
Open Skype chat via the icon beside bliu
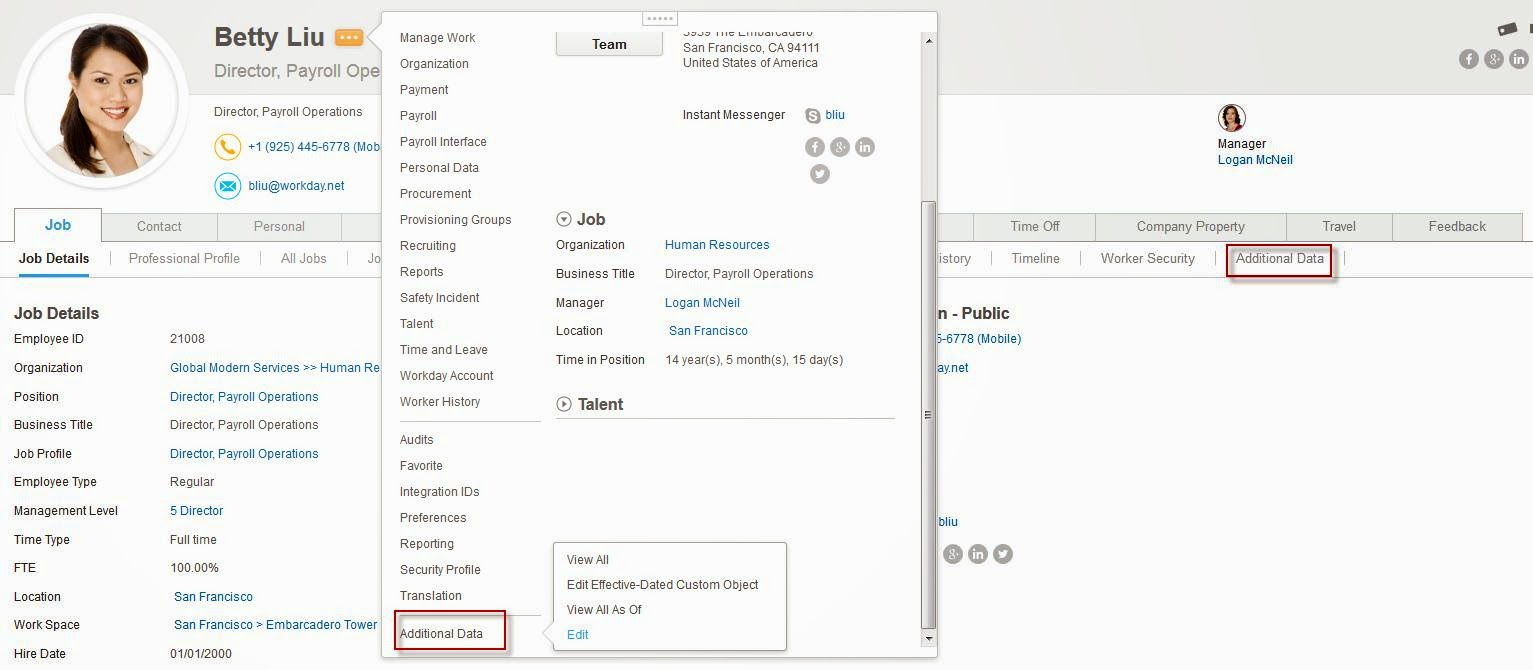[812, 115]
